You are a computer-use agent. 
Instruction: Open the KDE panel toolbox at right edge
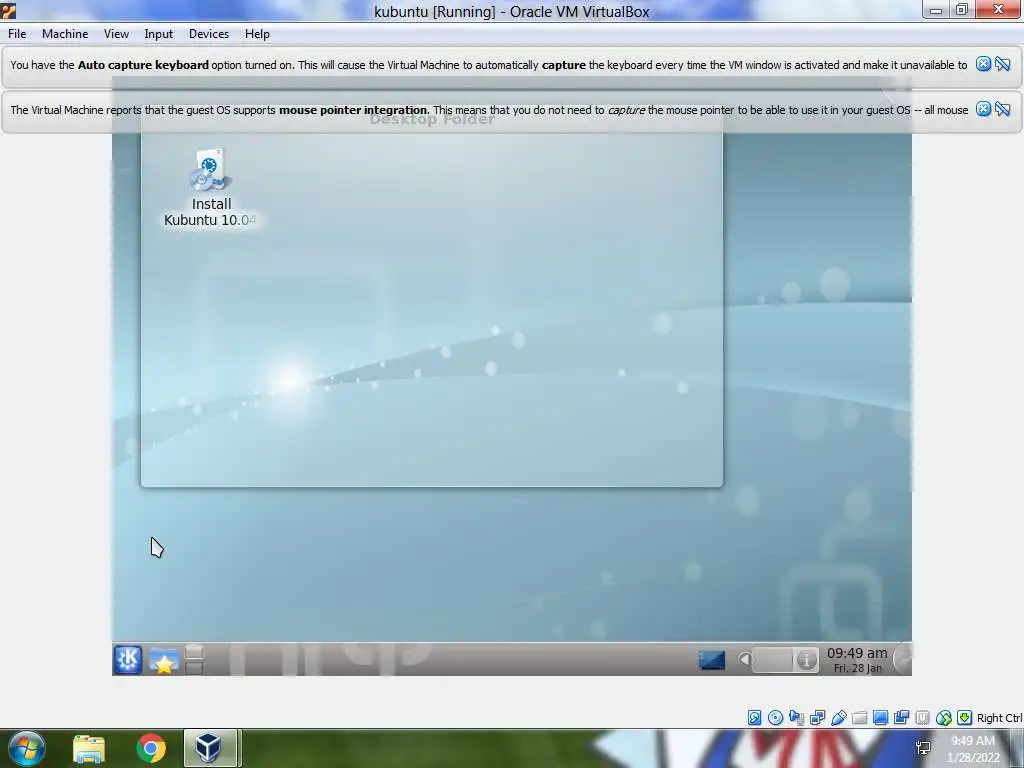click(903, 660)
